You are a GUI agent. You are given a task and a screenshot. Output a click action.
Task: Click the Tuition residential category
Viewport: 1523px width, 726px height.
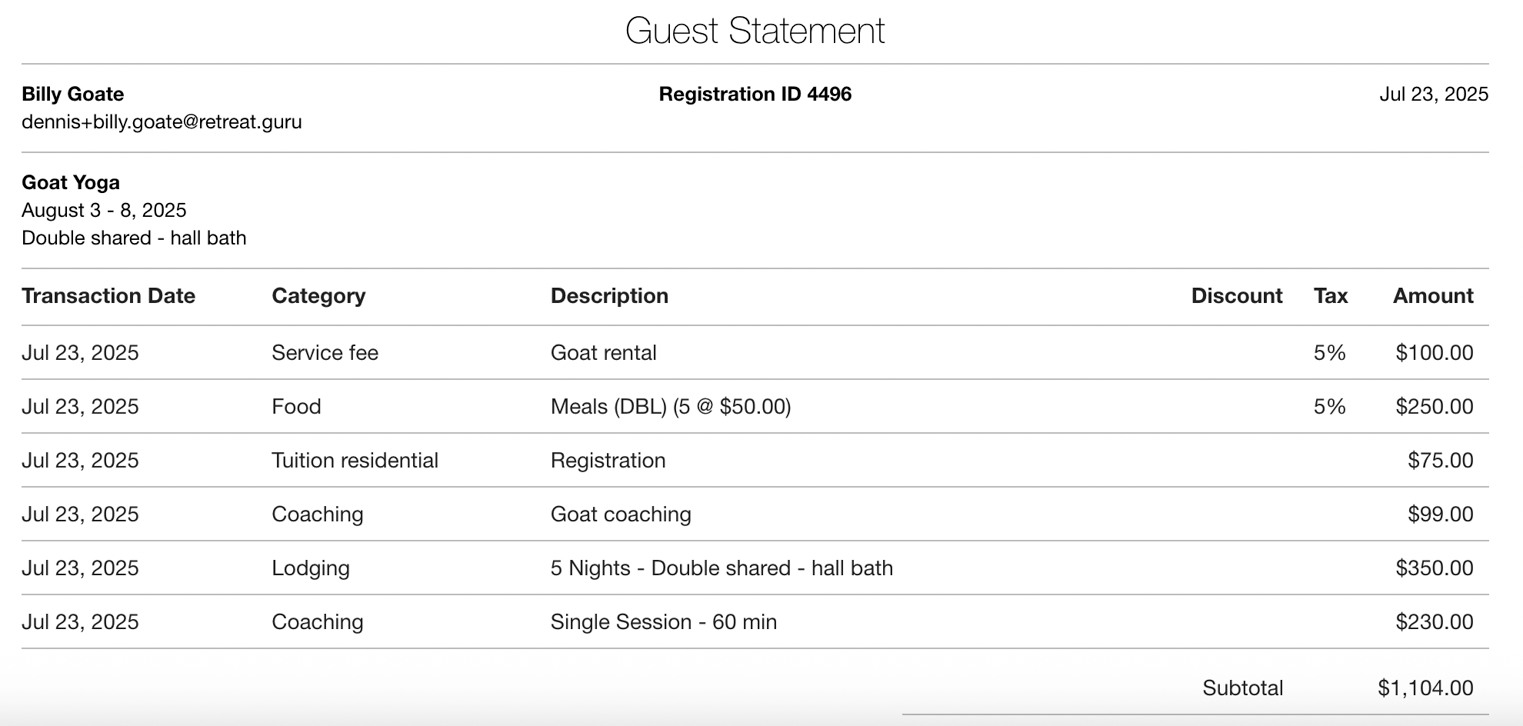(x=354, y=461)
